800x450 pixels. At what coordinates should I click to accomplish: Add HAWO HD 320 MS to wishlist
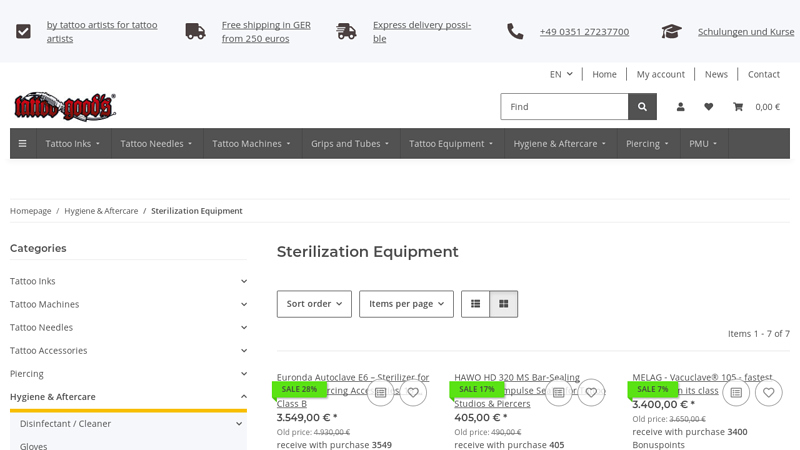click(591, 392)
